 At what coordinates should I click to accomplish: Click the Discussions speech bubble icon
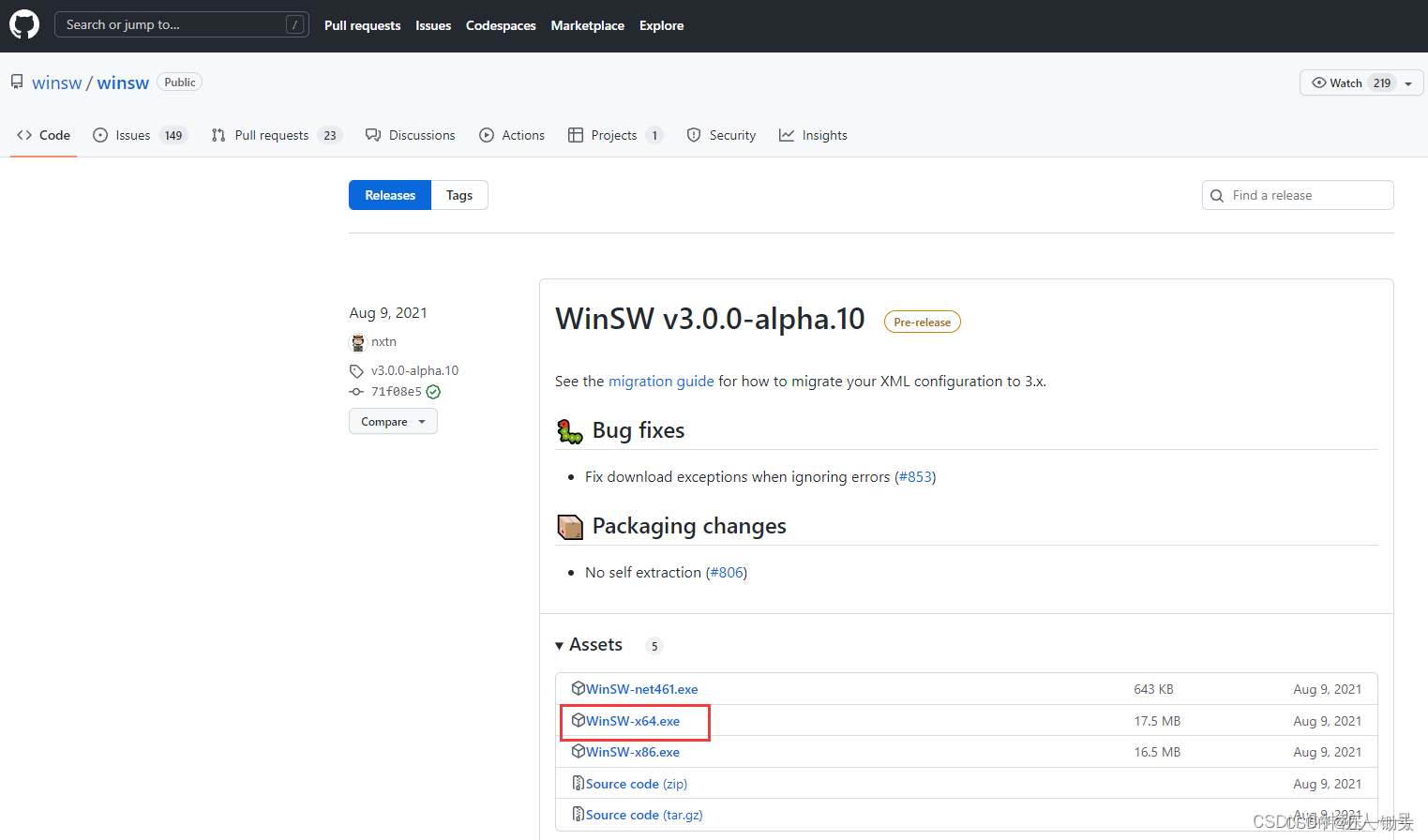click(373, 135)
